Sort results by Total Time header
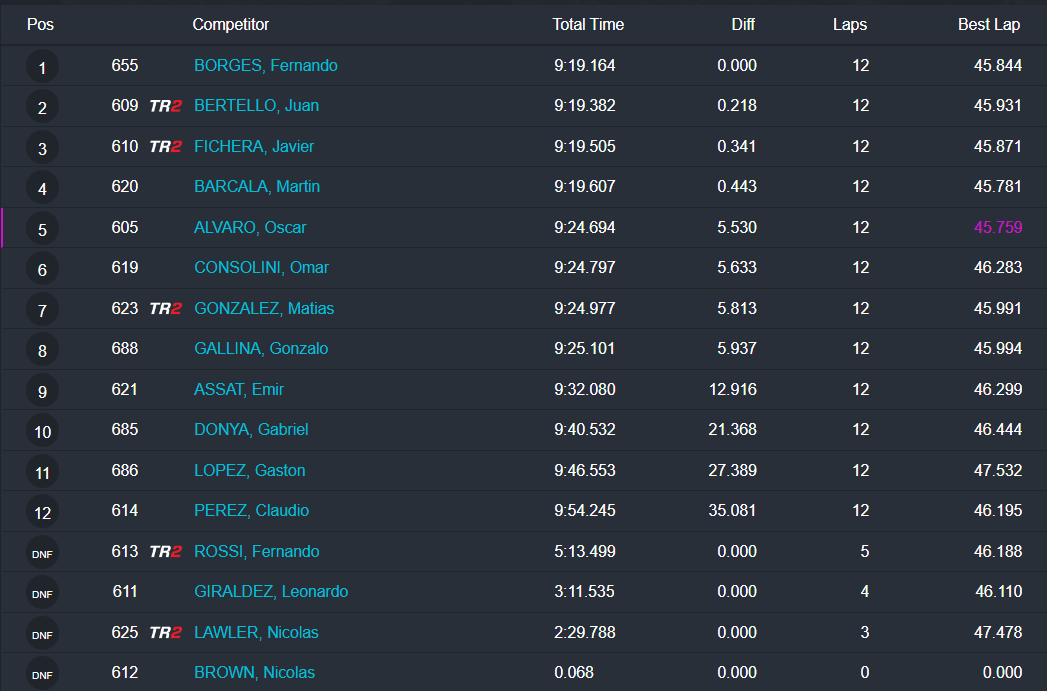The width and height of the screenshot is (1047, 691). tap(588, 25)
